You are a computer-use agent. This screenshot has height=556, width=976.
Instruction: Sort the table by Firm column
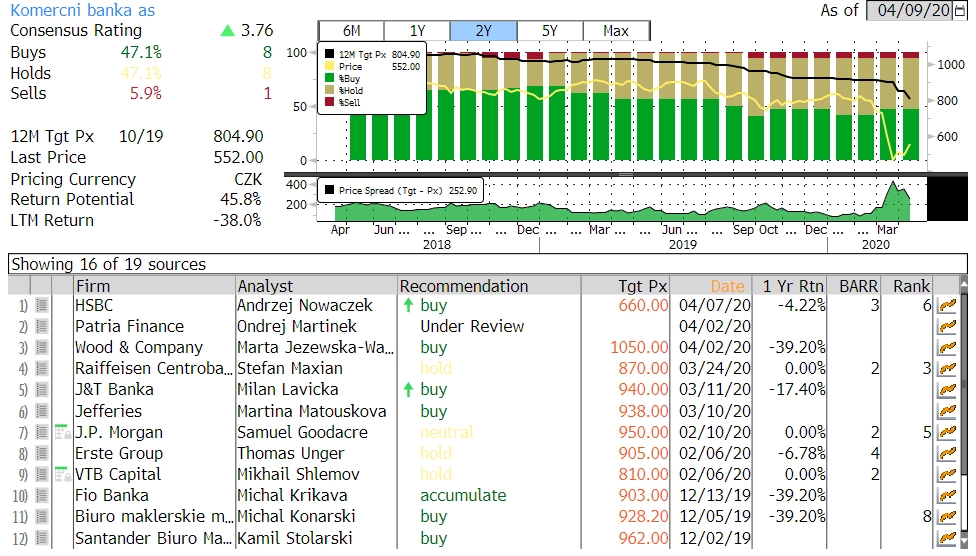click(154, 286)
